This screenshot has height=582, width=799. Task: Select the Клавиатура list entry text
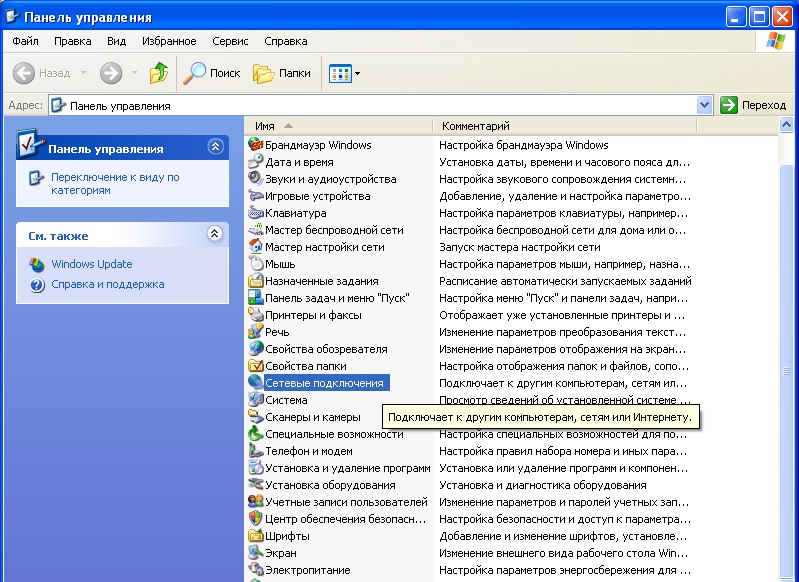[x=296, y=213]
